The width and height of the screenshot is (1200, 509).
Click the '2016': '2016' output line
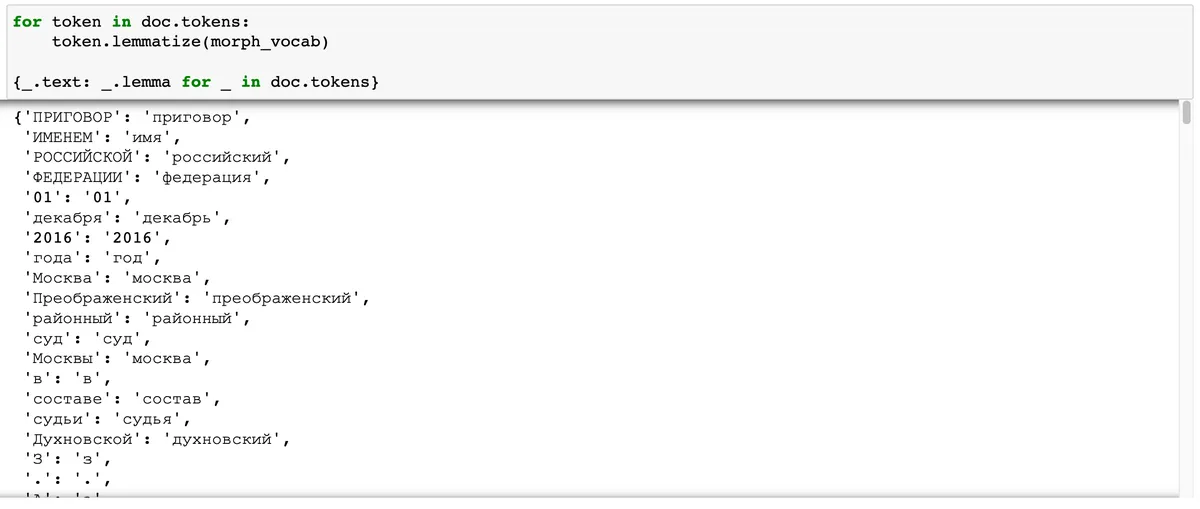[x=97, y=238]
